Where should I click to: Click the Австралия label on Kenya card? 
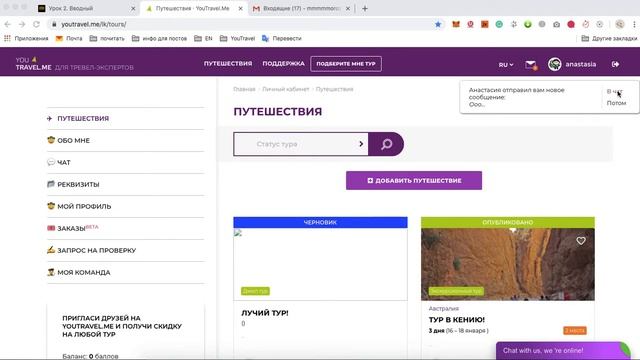click(x=444, y=309)
